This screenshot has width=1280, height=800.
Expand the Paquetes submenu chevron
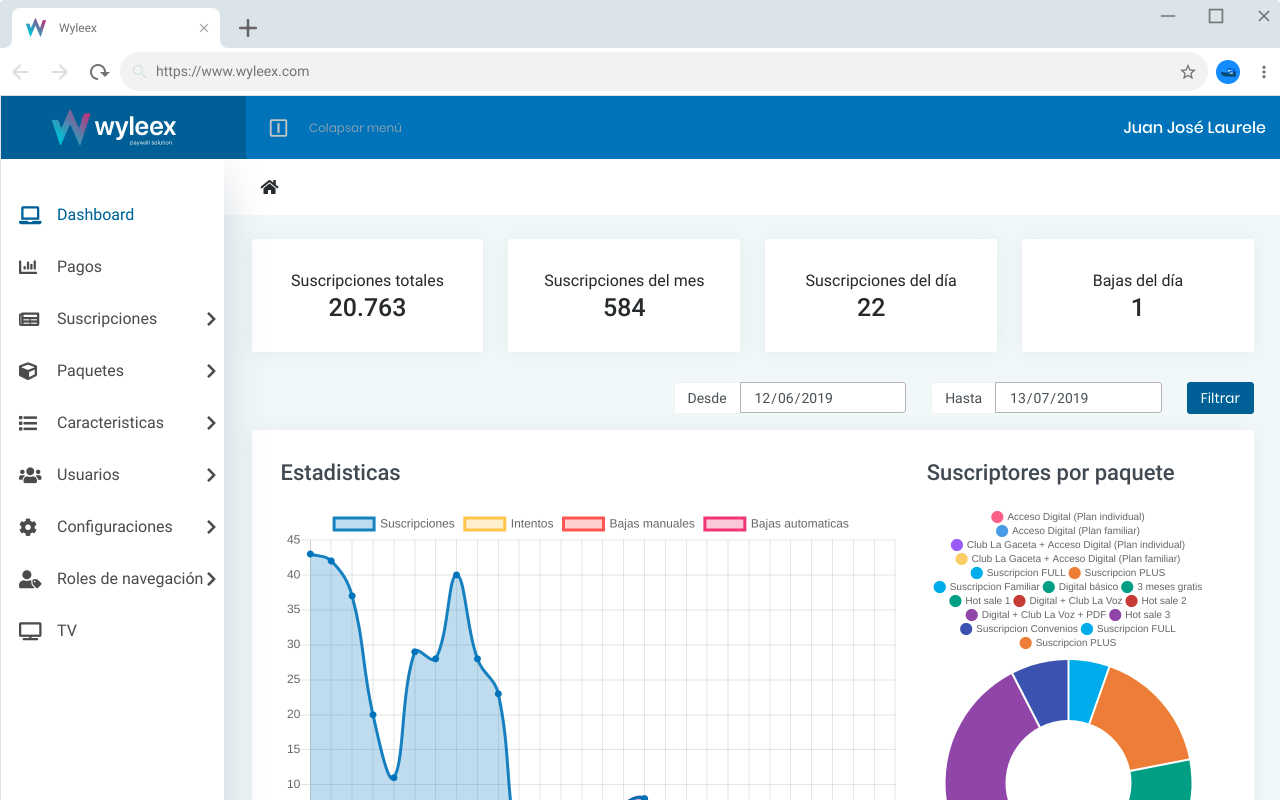click(211, 371)
